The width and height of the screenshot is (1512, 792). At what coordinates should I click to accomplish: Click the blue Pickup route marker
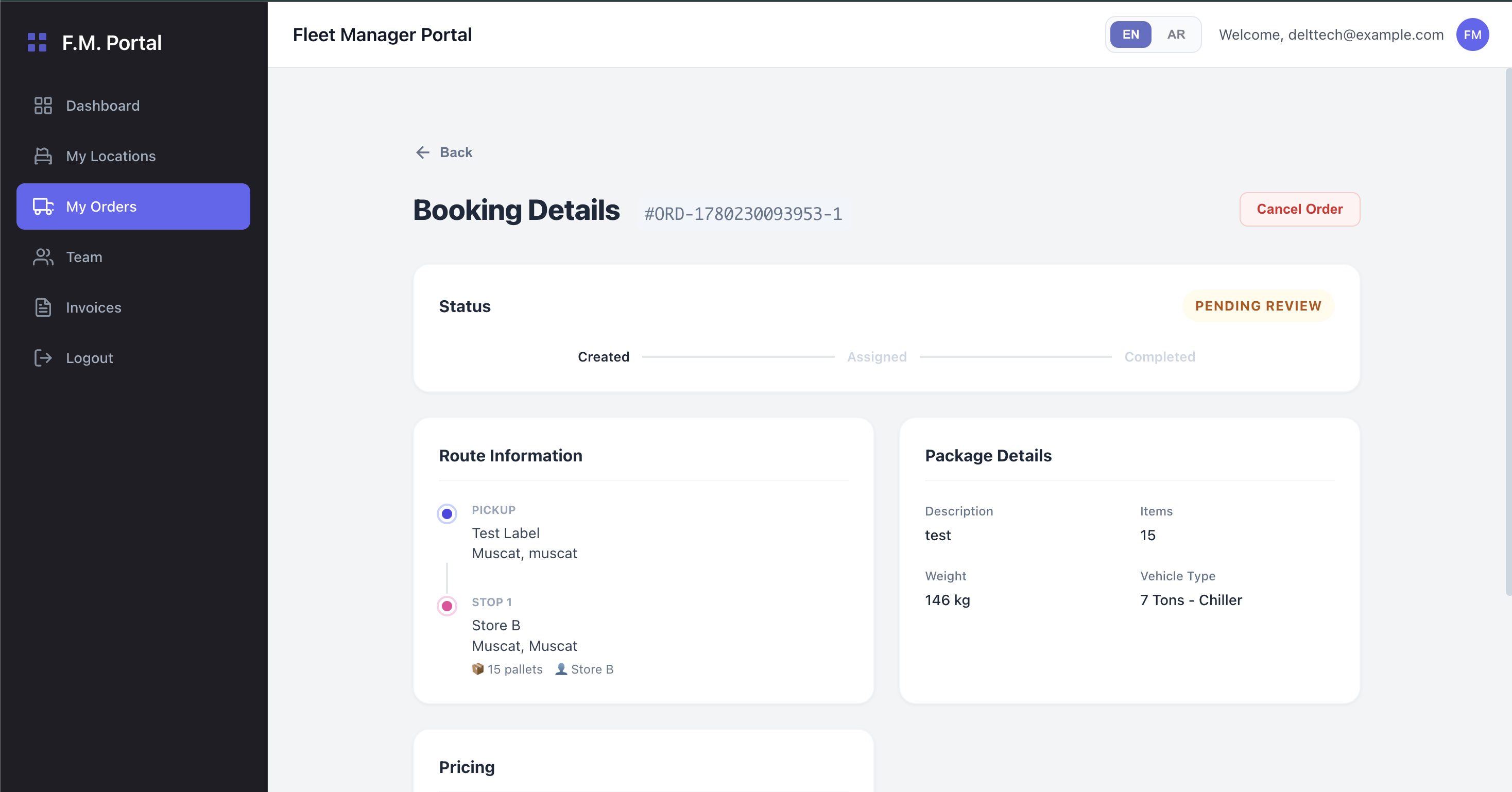[446, 514]
